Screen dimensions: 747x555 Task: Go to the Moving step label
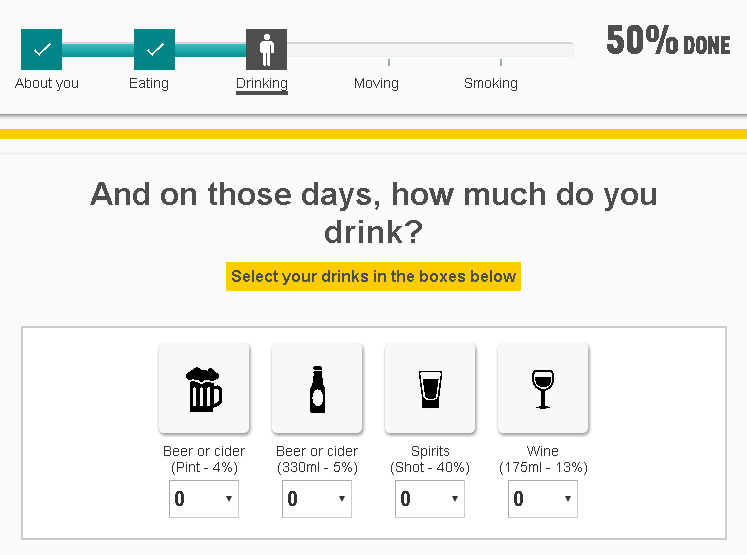point(376,83)
